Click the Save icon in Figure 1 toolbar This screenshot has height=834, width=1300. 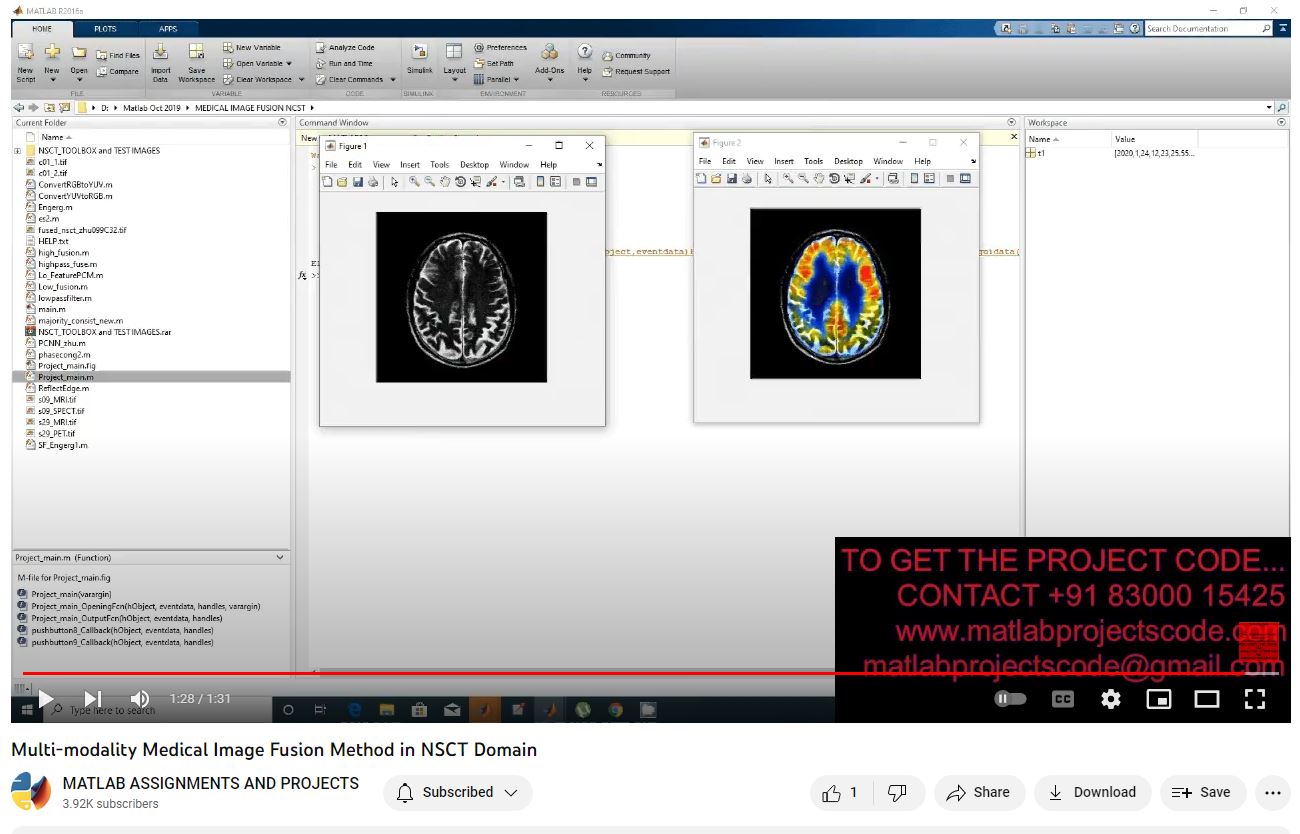(357, 182)
